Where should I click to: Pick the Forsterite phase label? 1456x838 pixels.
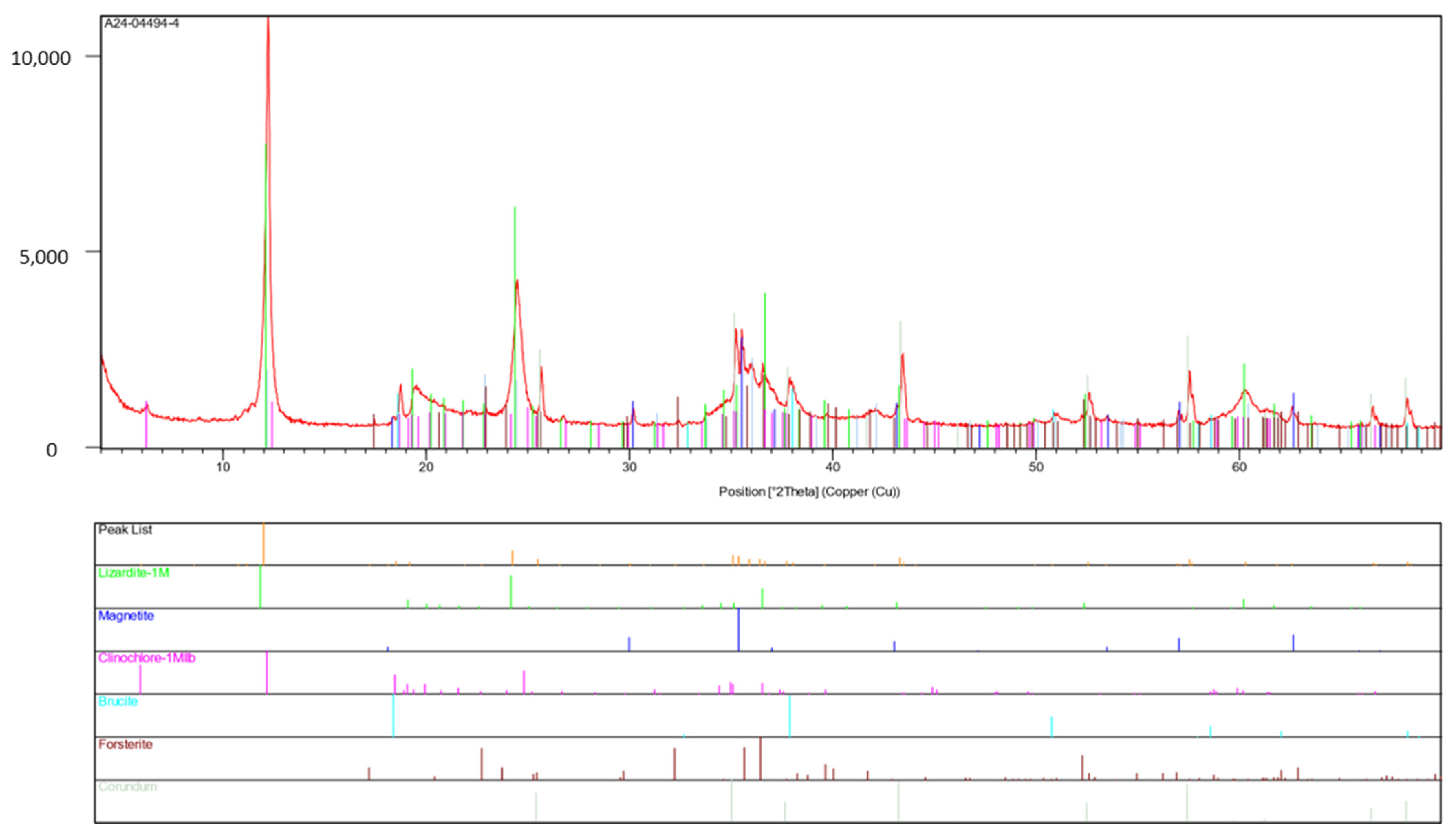pyautogui.click(x=126, y=745)
